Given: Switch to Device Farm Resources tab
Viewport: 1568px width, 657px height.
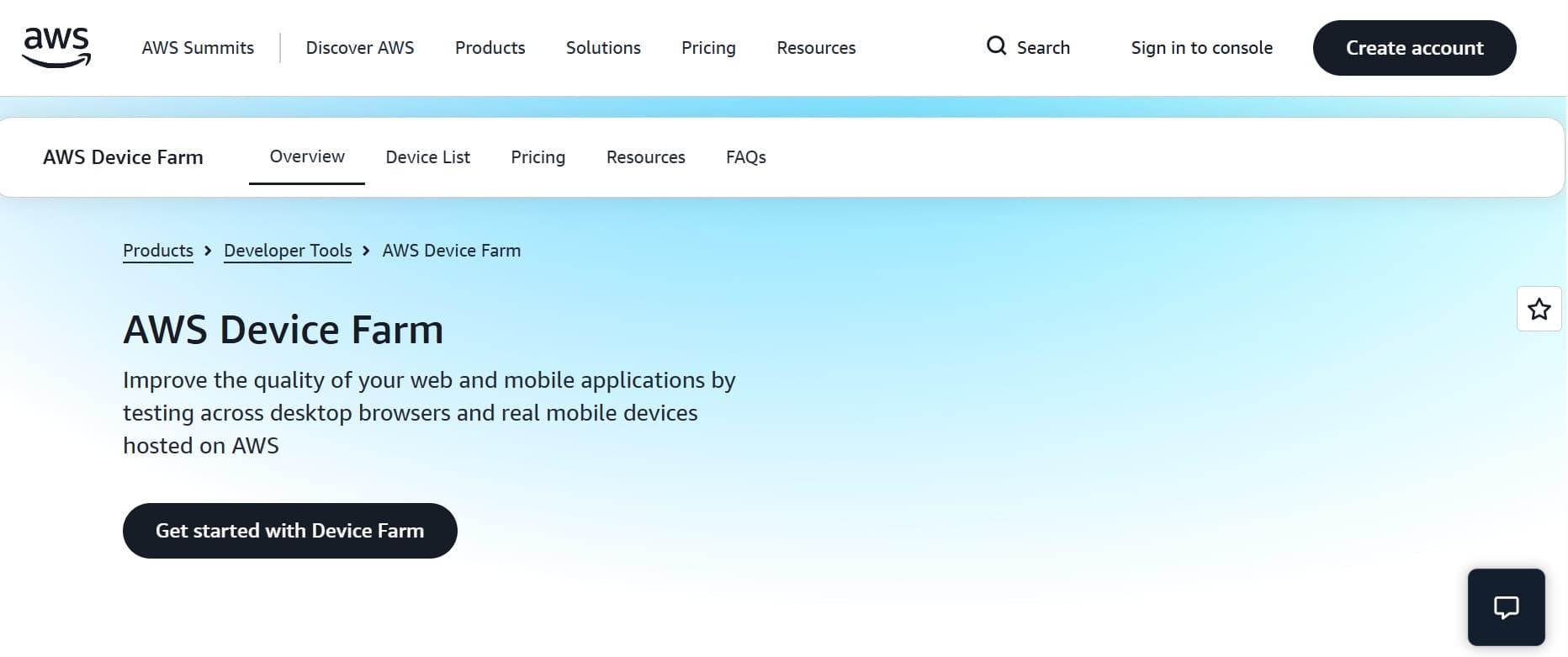Looking at the screenshot, I should 645,157.
